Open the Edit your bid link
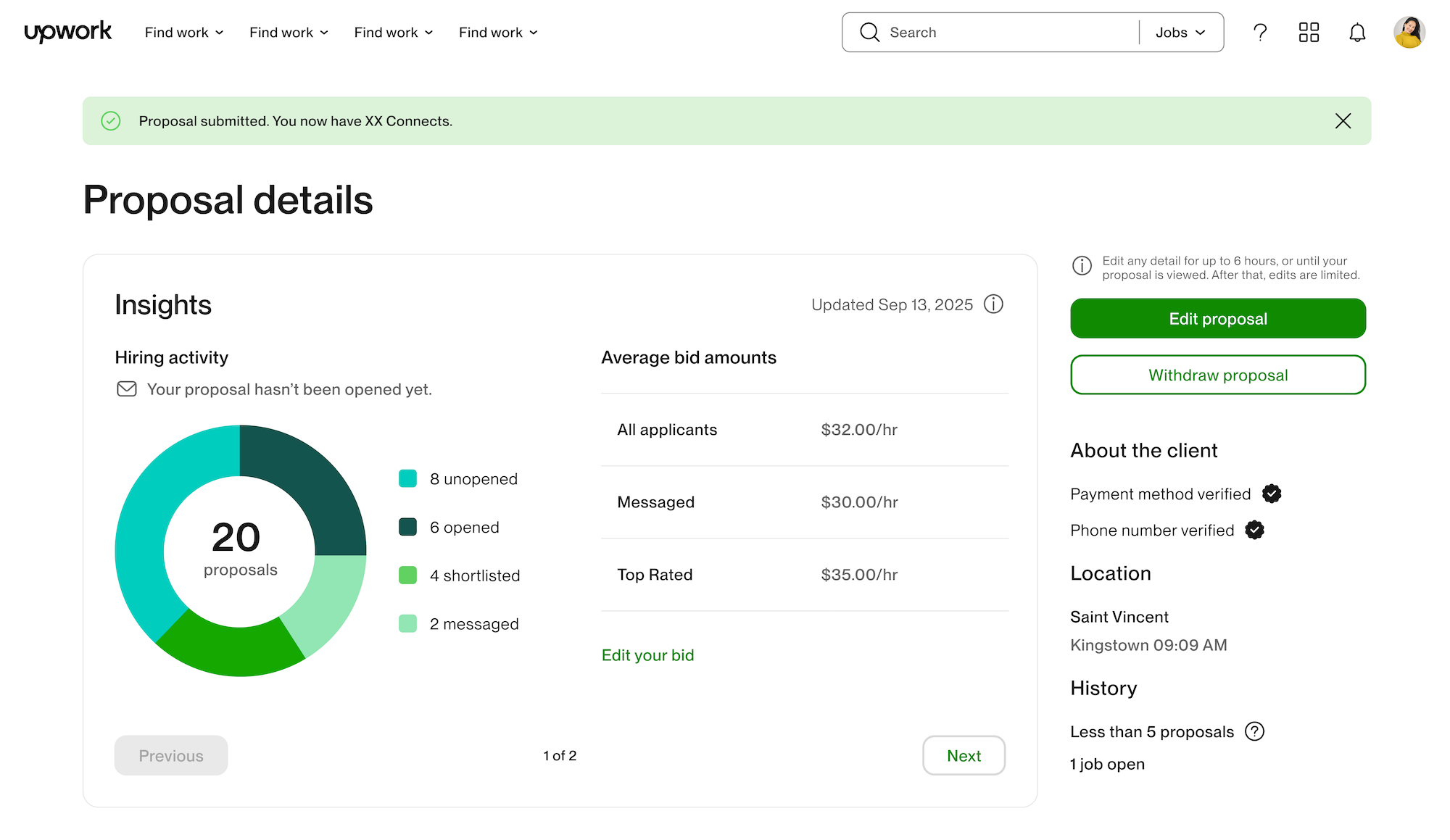The width and height of the screenshot is (1450, 840). (x=647, y=654)
